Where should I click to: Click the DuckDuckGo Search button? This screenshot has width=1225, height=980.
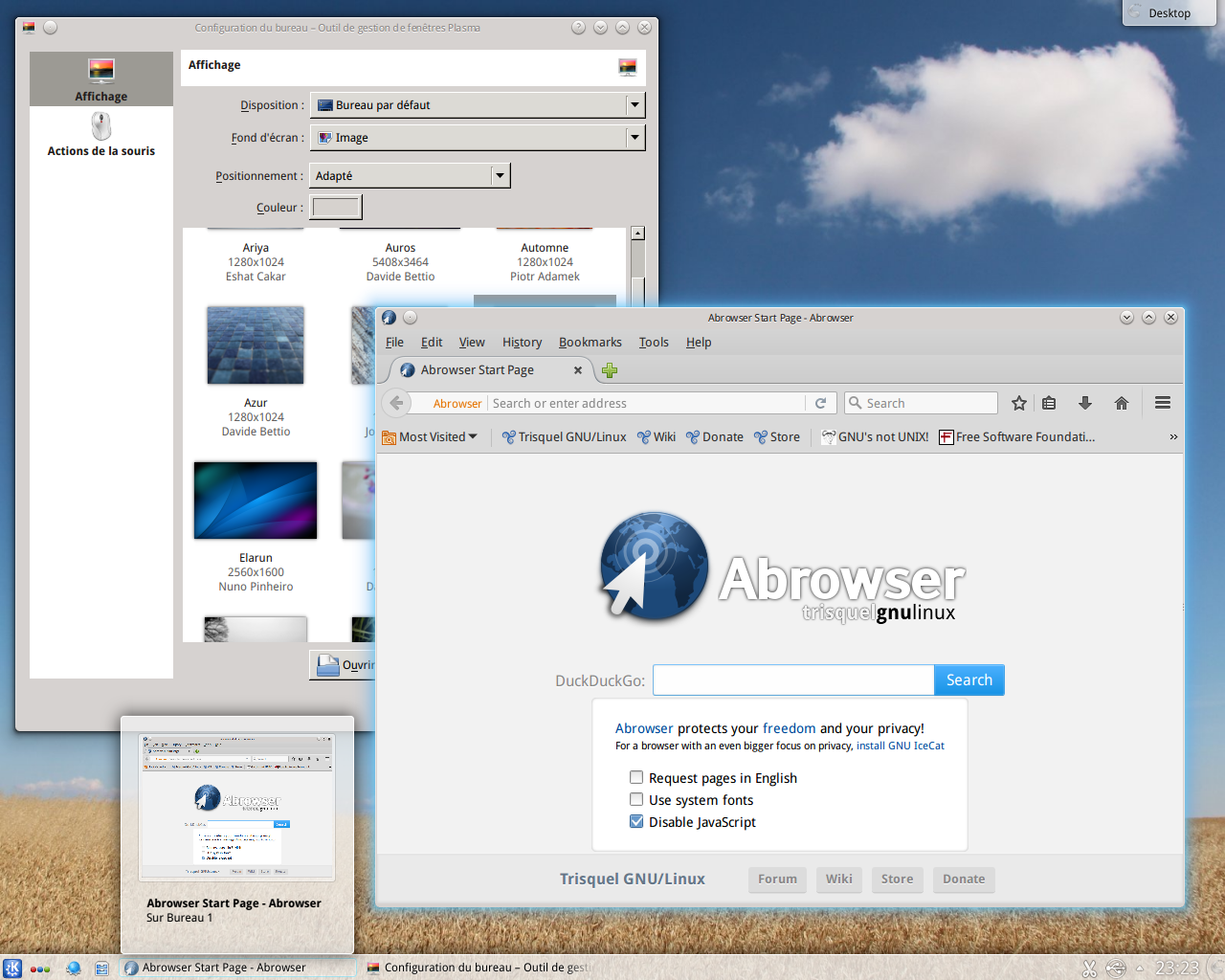coord(969,680)
